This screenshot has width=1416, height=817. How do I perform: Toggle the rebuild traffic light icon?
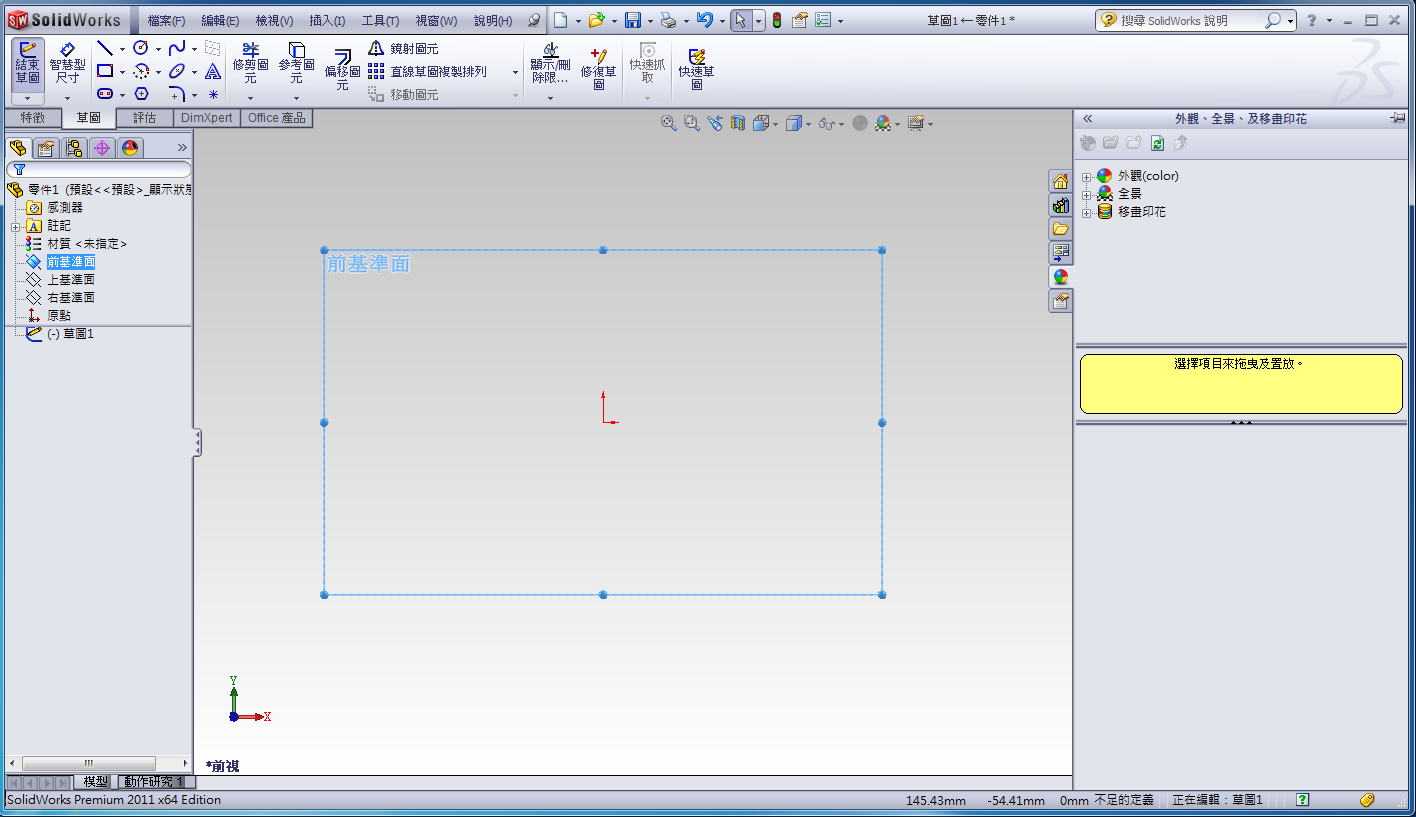[x=776, y=20]
